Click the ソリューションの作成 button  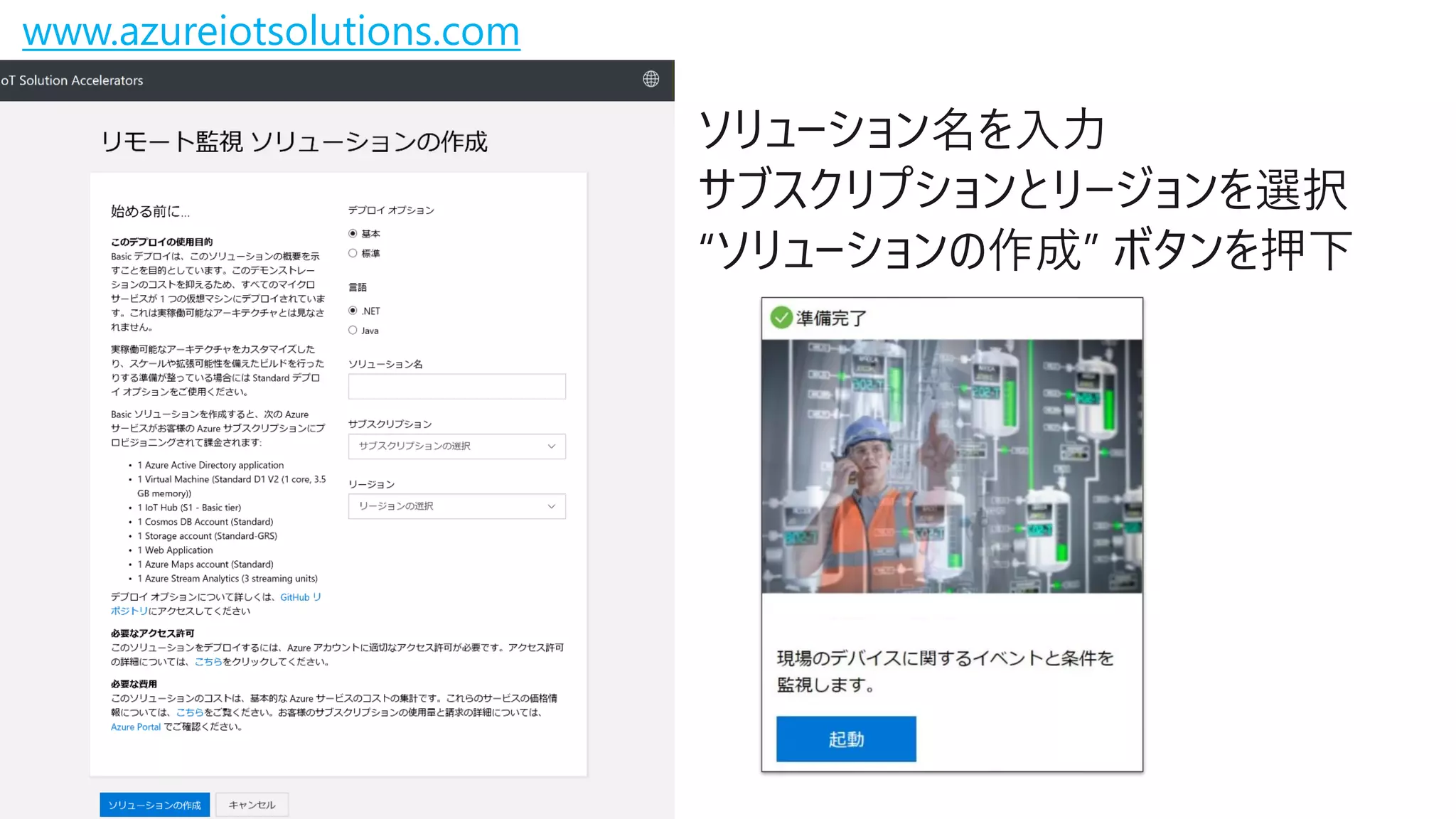tap(155, 805)
